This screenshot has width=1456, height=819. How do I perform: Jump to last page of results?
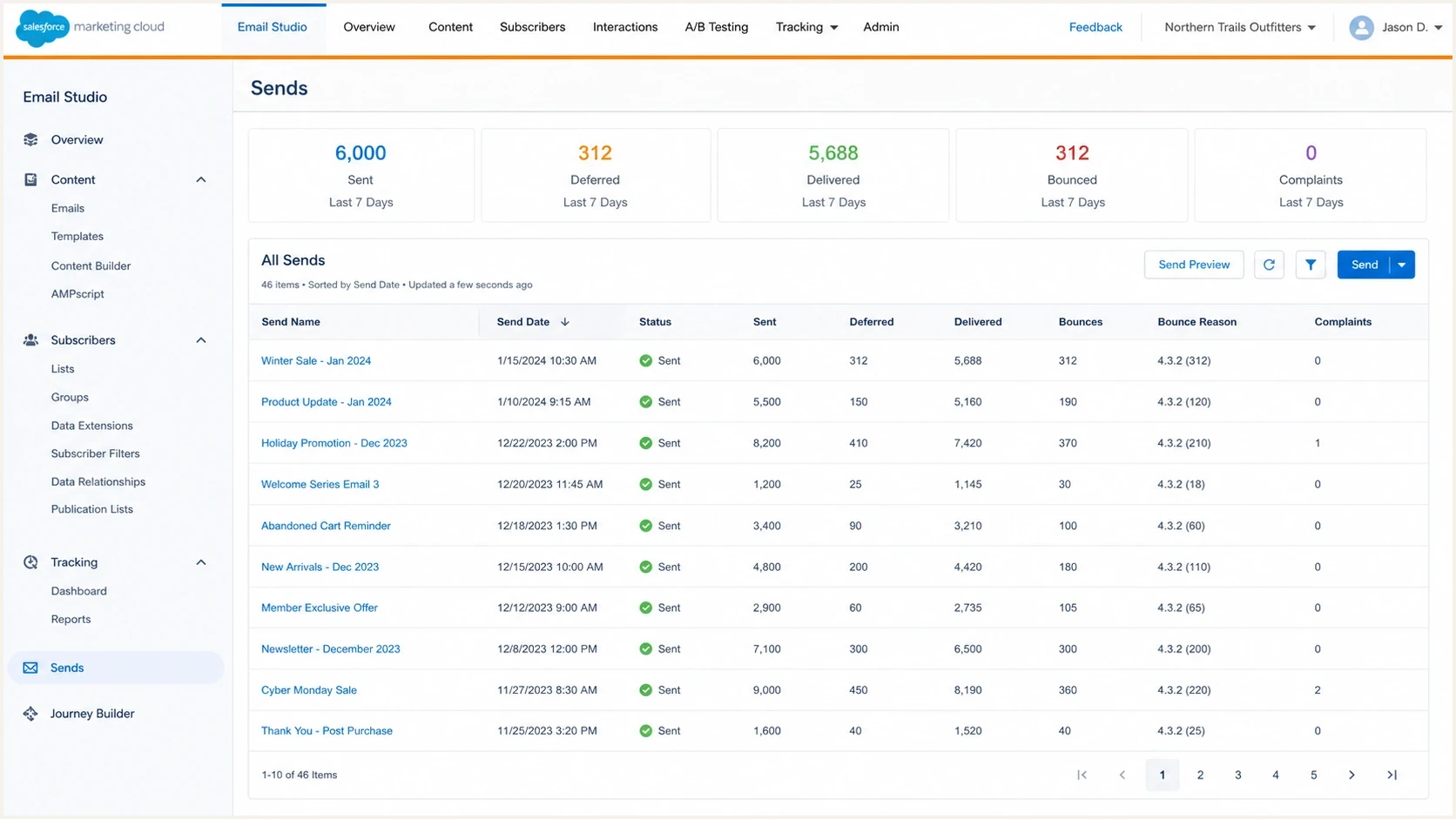[1392, 775]
